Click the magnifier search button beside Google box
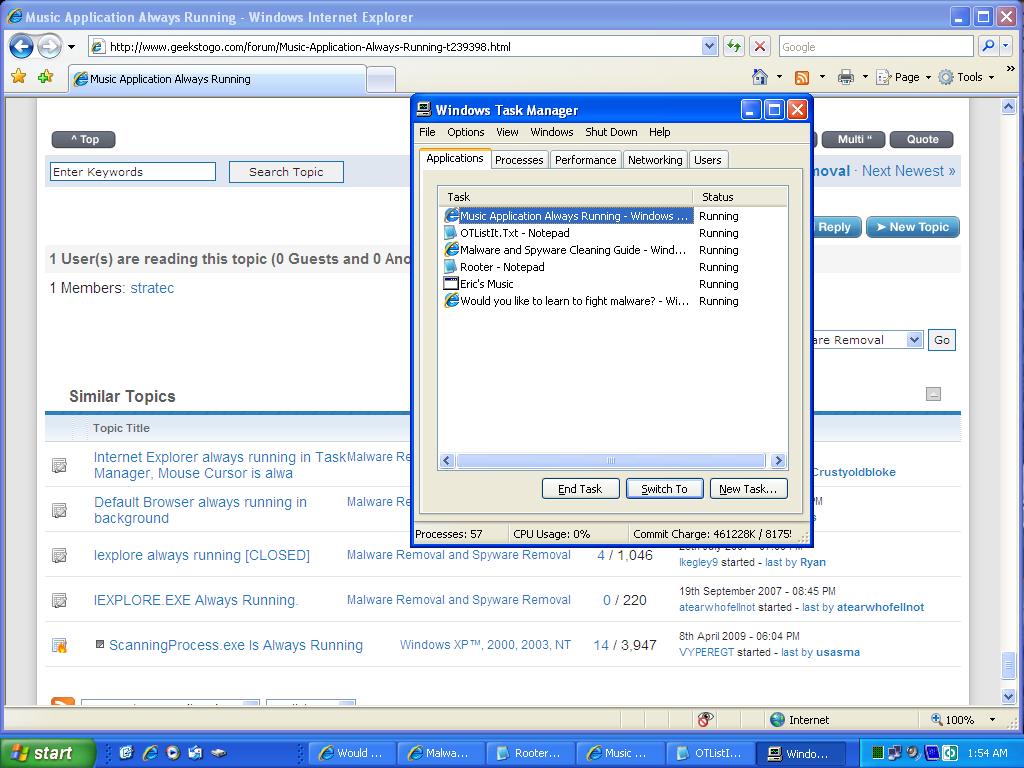This screenshot has width=1024, height=768. click(989, 46)
